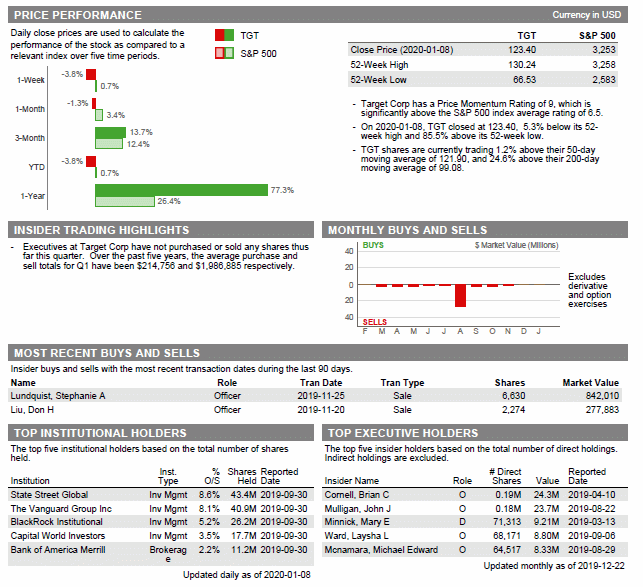Click the TGT legend color swatch
Screen dimensions: 643x587
[x=224, y=35]
